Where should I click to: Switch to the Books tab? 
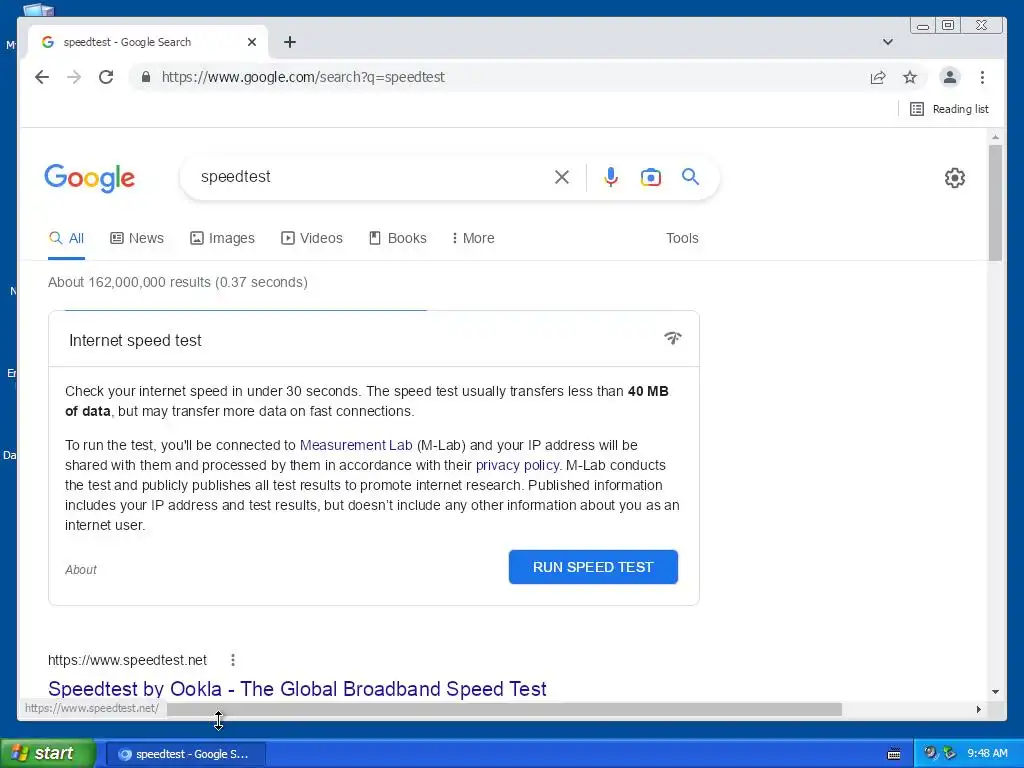click(x=398, y=238)
